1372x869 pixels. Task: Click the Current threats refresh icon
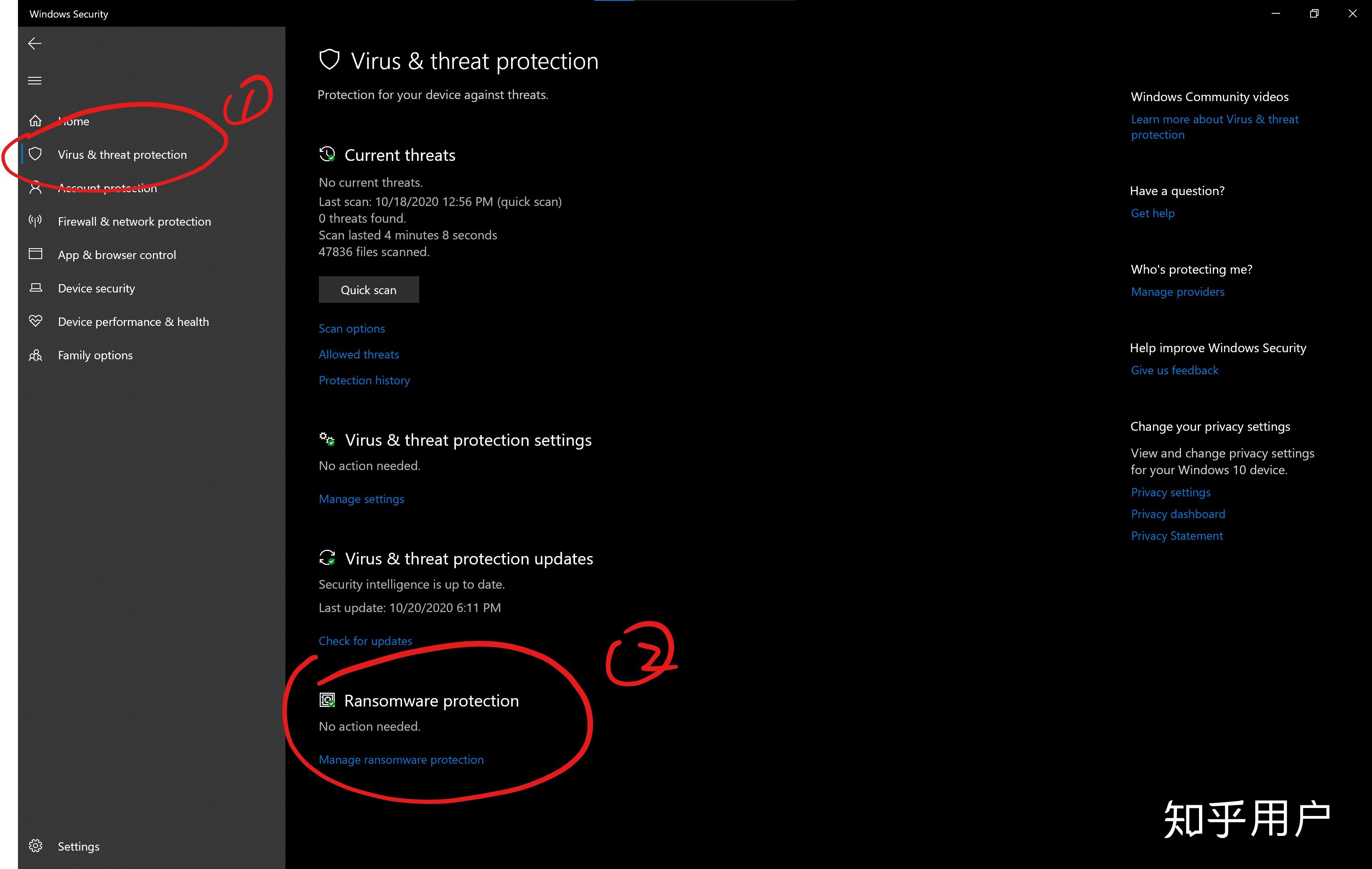(x=326, y=155)
